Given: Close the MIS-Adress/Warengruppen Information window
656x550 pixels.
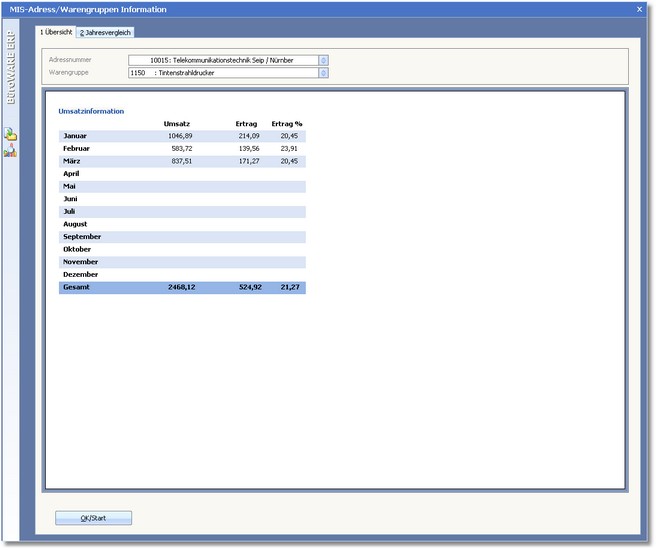Looking at the screenshot, I should [639, 9].
